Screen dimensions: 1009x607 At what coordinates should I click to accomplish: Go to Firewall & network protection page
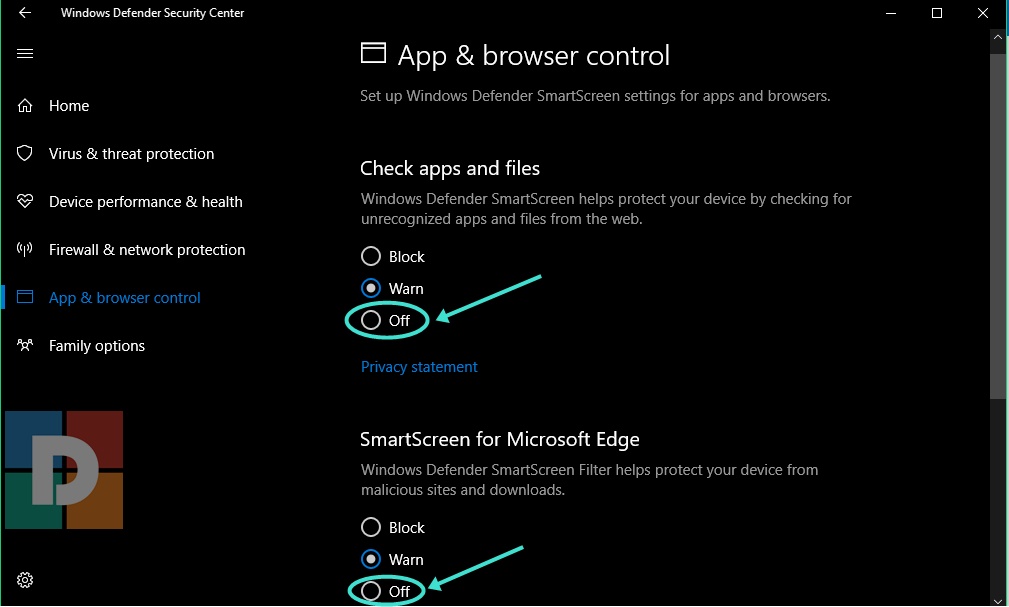[147, 250]
